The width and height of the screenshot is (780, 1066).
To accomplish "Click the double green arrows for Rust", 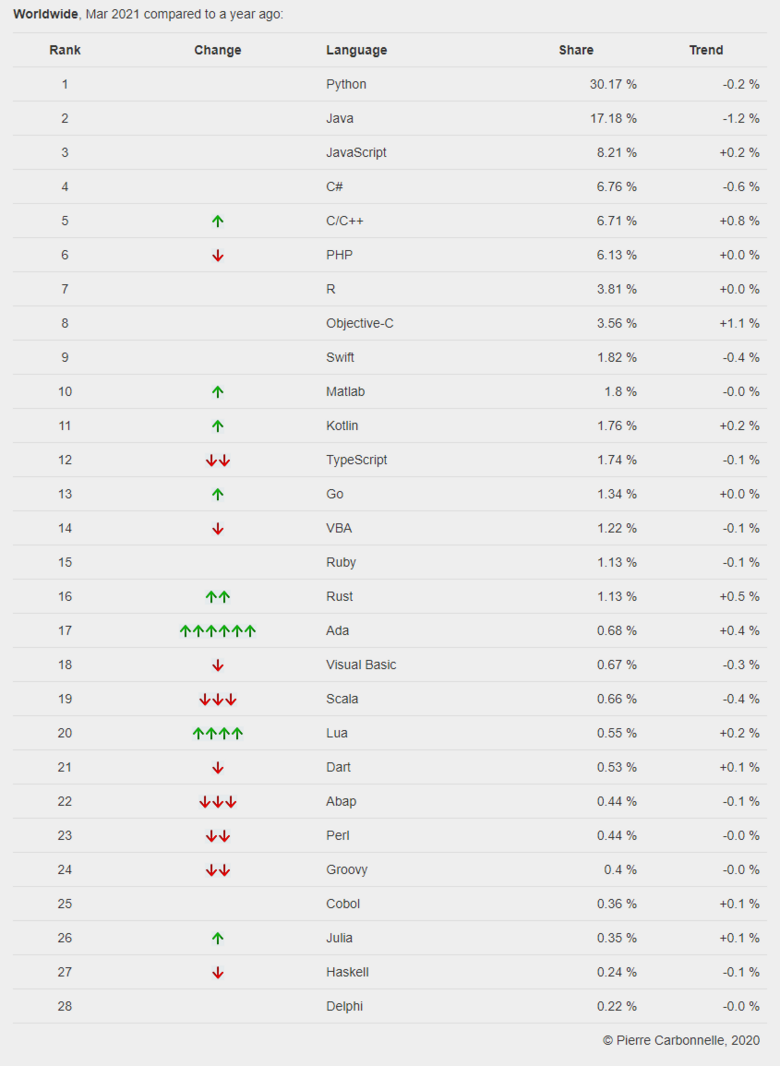I will point(218,597).
